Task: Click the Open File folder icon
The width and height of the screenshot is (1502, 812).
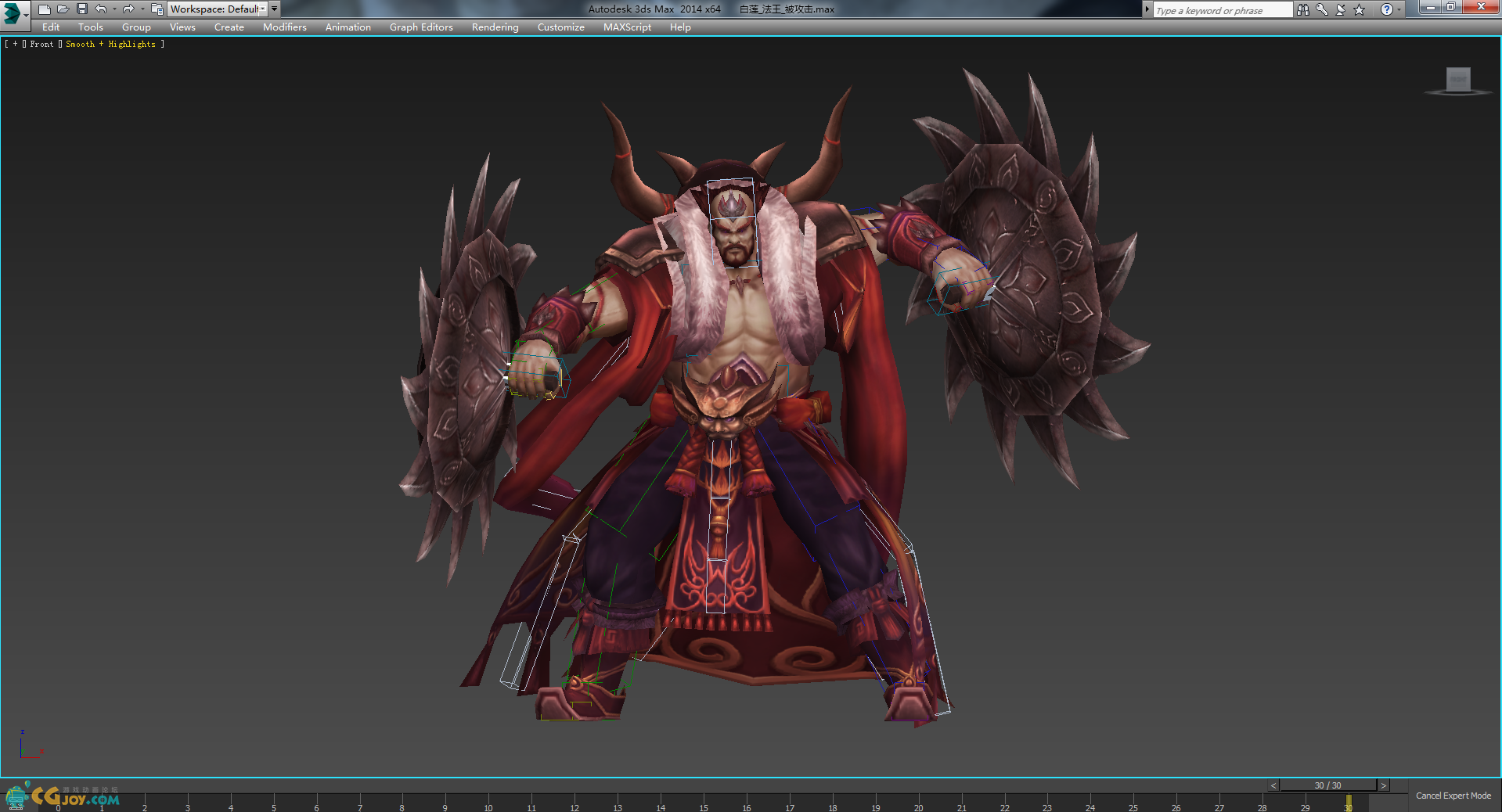Action: tap(63, 9)
